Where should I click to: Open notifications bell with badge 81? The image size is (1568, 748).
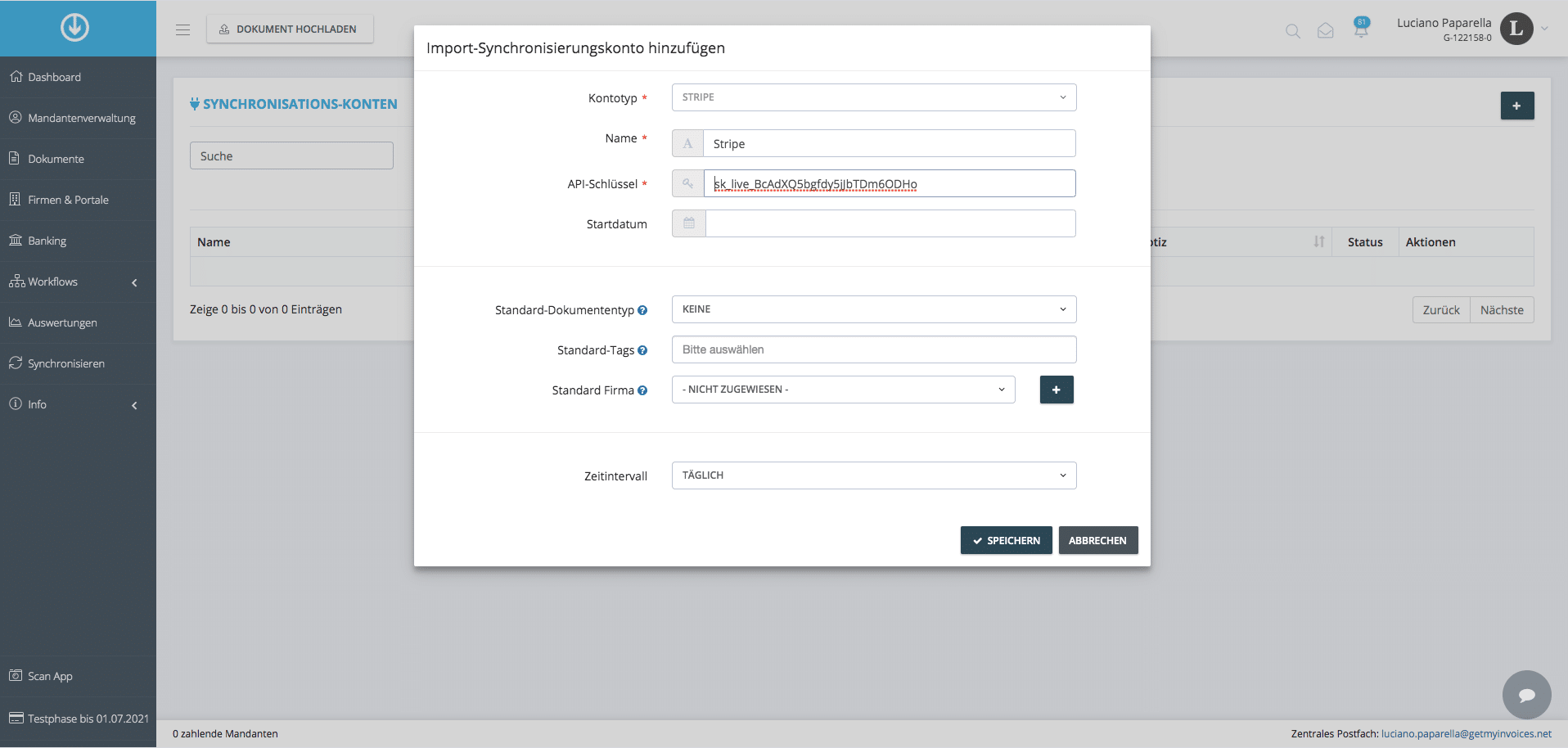point(1361,29)
